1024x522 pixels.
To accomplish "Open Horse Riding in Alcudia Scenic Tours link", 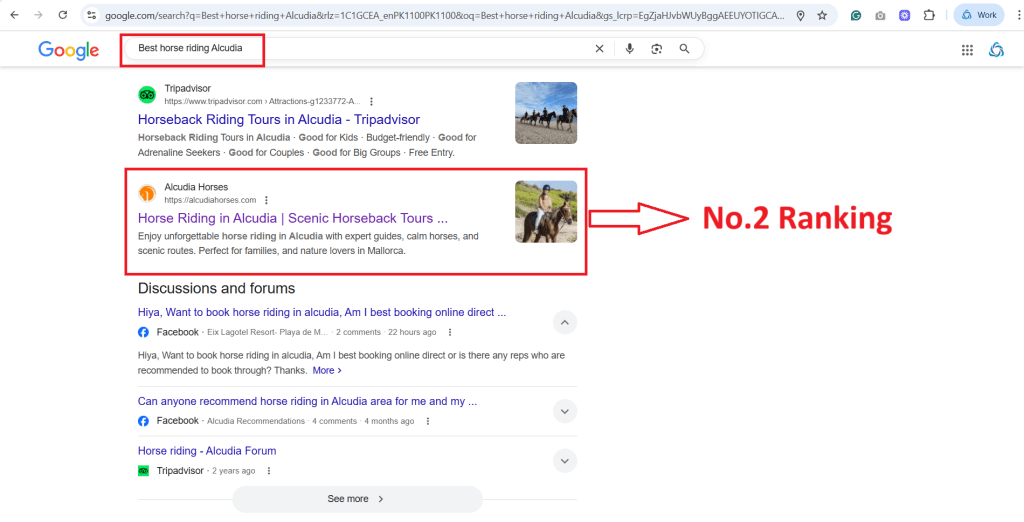I will [293, 218].
